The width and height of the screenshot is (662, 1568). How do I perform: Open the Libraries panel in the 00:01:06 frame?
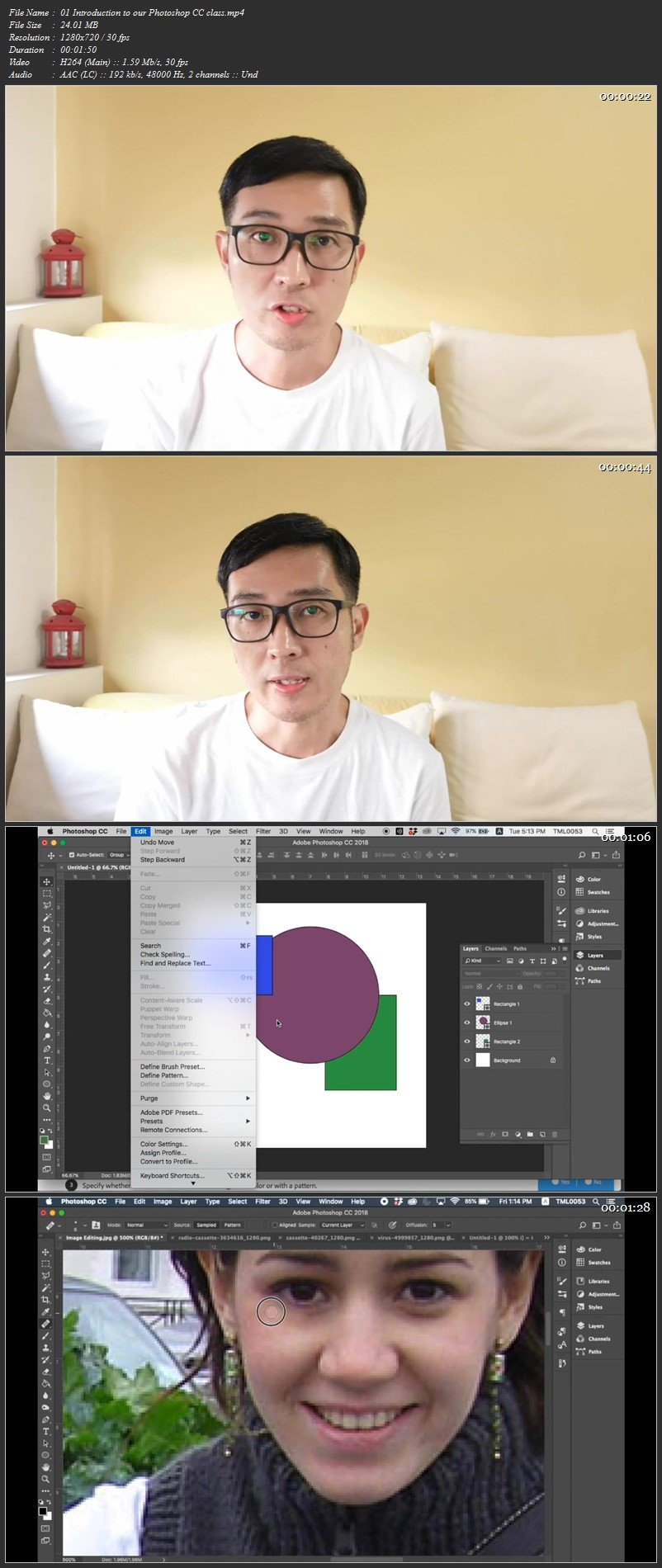coord(593,911)
